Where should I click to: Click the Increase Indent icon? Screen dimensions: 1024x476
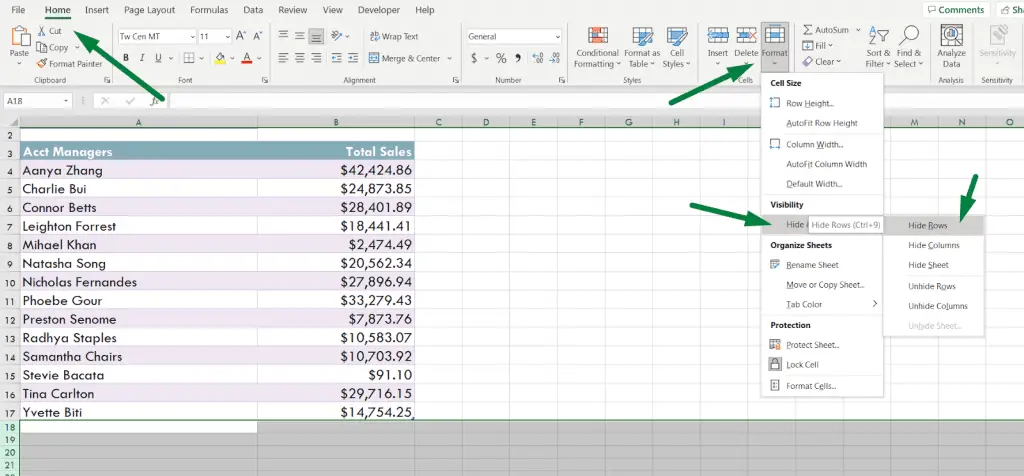click(x=353, y=58)
